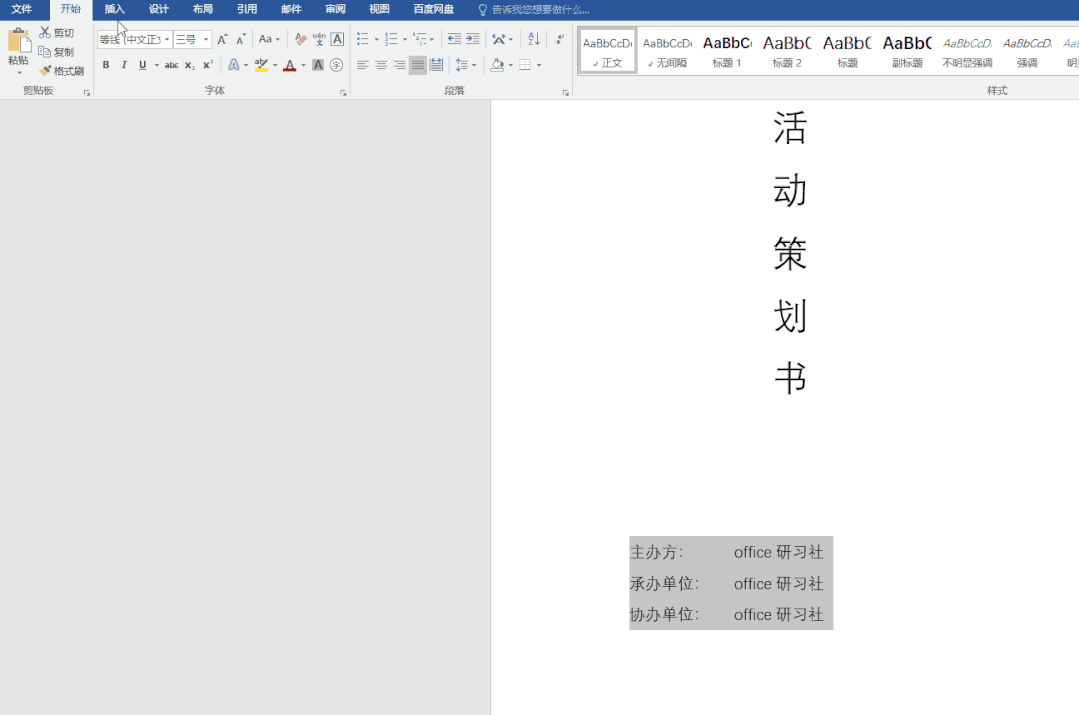Expand font color dropdown arrow
Image resolution: width=1079 pixels, height=715 pixels.
303,65
